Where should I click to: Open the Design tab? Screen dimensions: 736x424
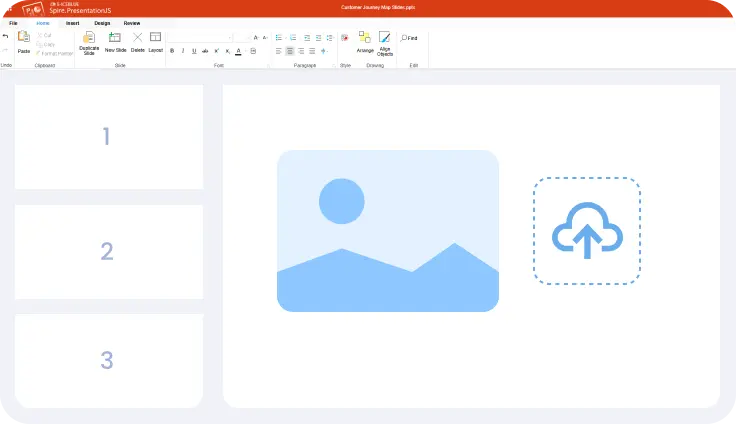(x=102, y=22)
